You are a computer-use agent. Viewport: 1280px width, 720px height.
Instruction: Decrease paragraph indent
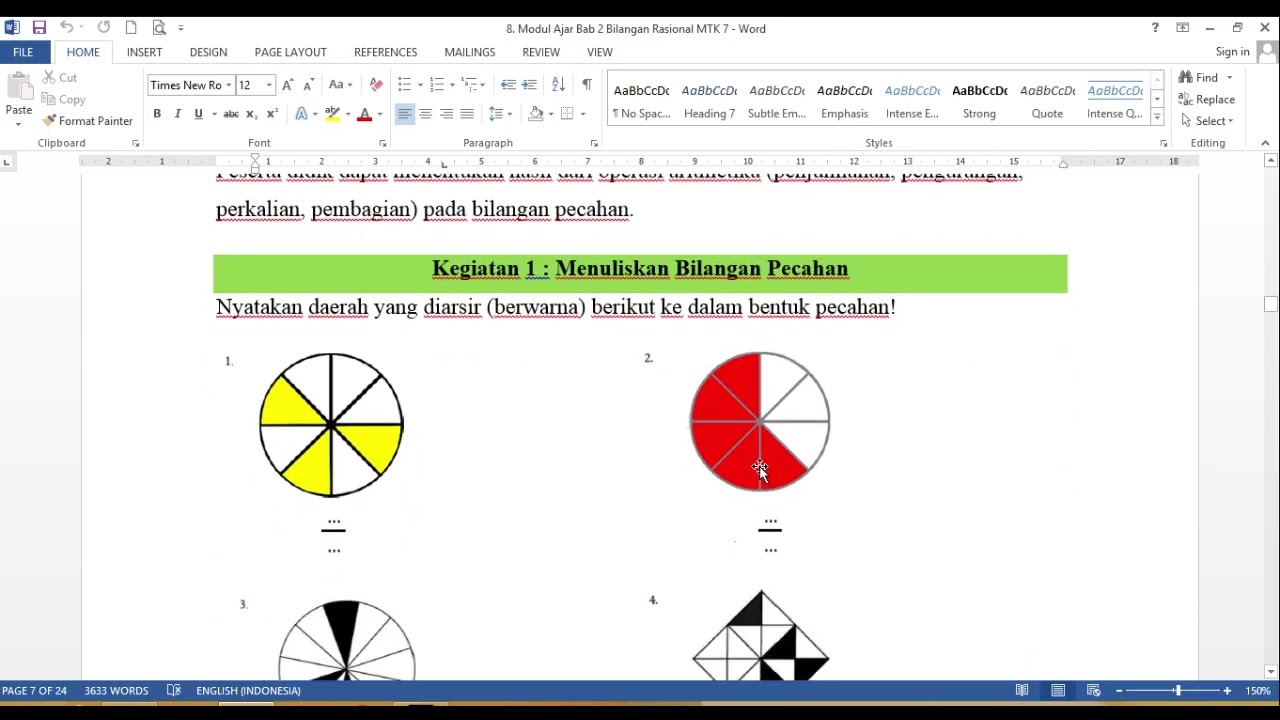coord(508,85)
